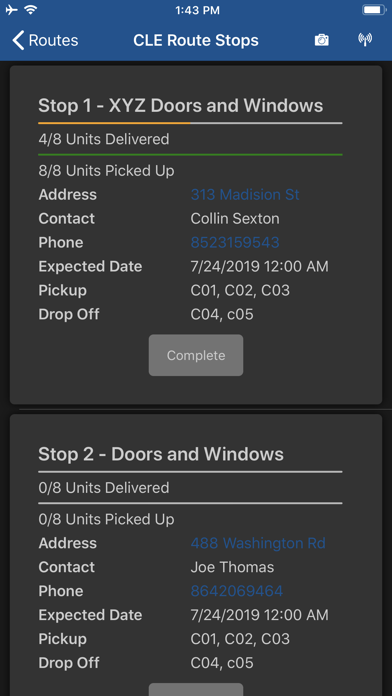Tap the signal antenna icon in header
The image size is (392, 696).
pos(365,40)
